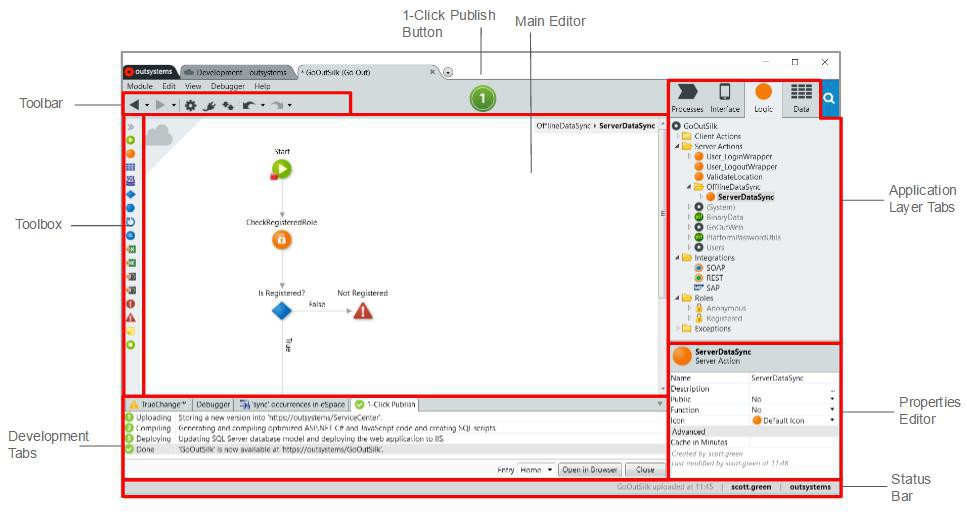967x512 pixels.
Task: Click the Start node on canvas
Action: coord(282,169)
